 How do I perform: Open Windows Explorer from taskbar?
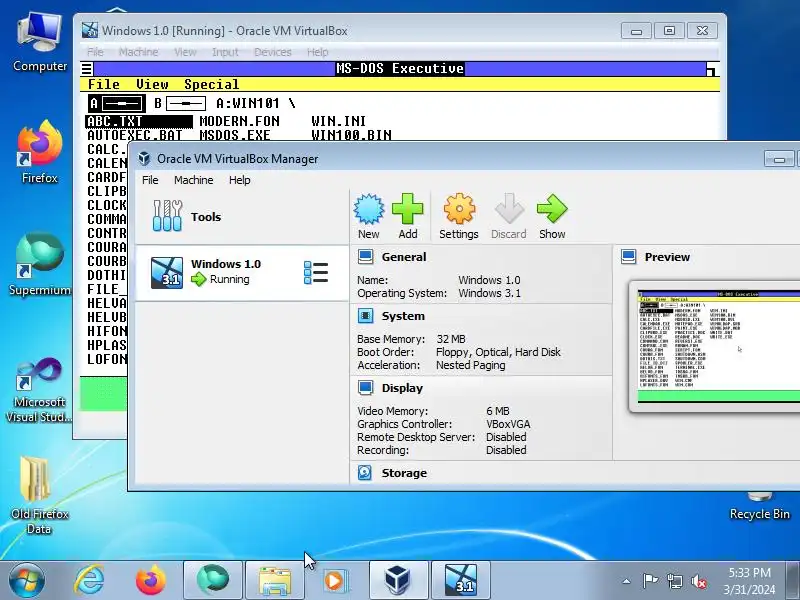275,581
